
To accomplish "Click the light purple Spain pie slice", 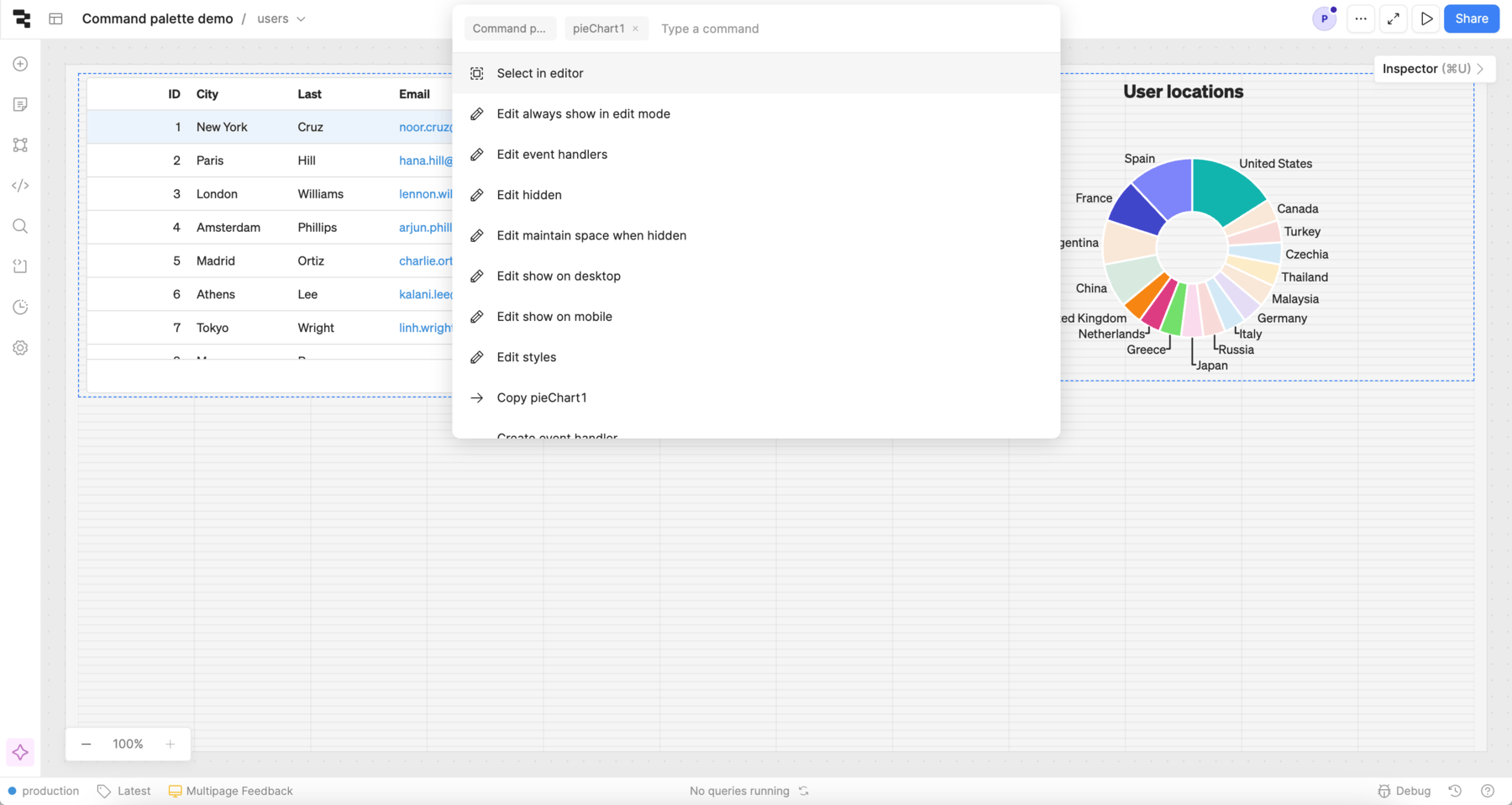I will click(1166, 187).
